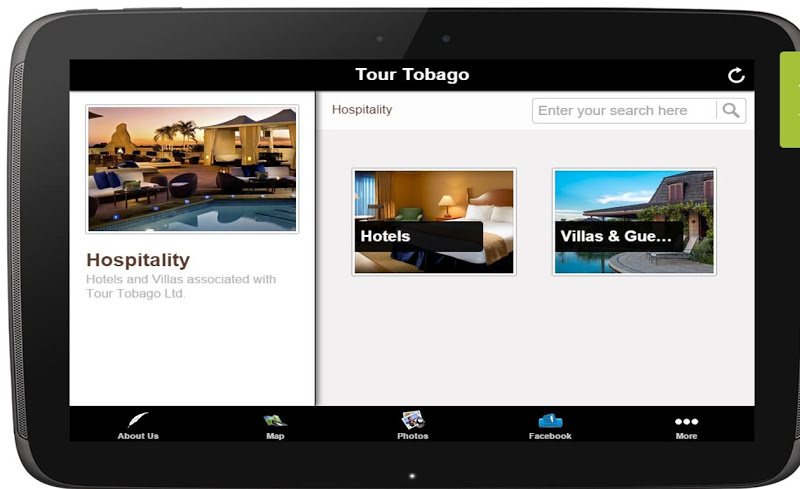The image size is (800, 489).
Task: Open the Photos icon
Action: pyautogui.click(x=413, y=420)
